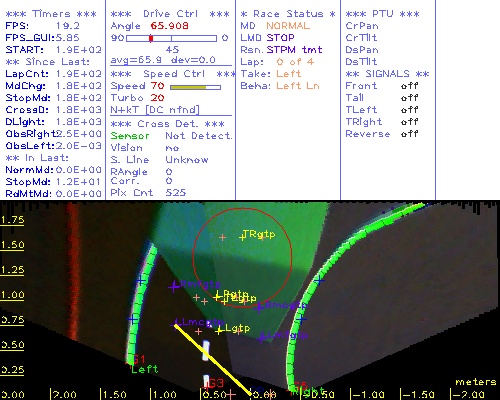Click the Turbo value 20
The height and width of the screenshot is (400, 500).
coord(157,98)
